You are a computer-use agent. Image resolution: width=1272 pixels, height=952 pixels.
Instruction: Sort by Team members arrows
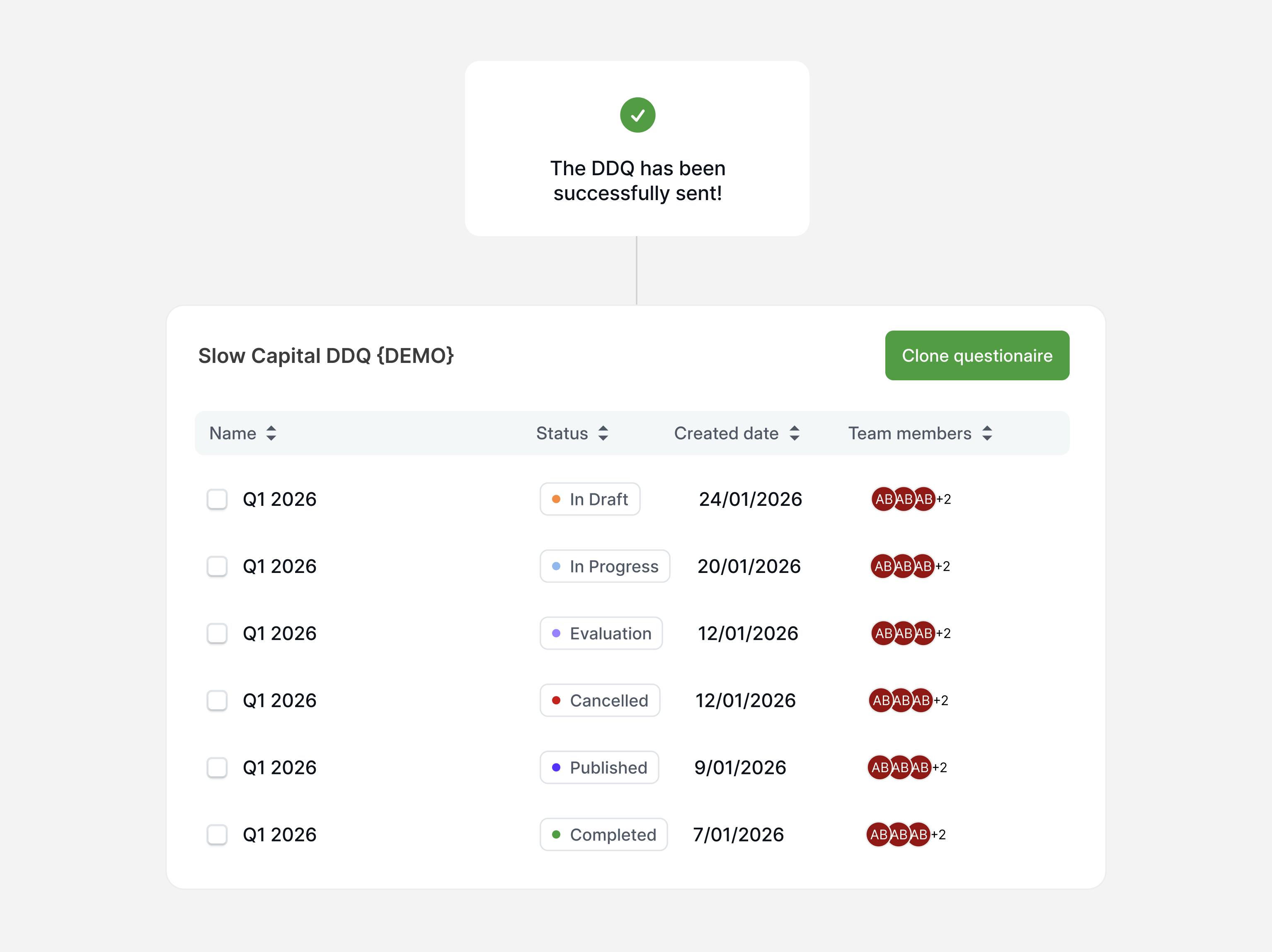(987, 433)
